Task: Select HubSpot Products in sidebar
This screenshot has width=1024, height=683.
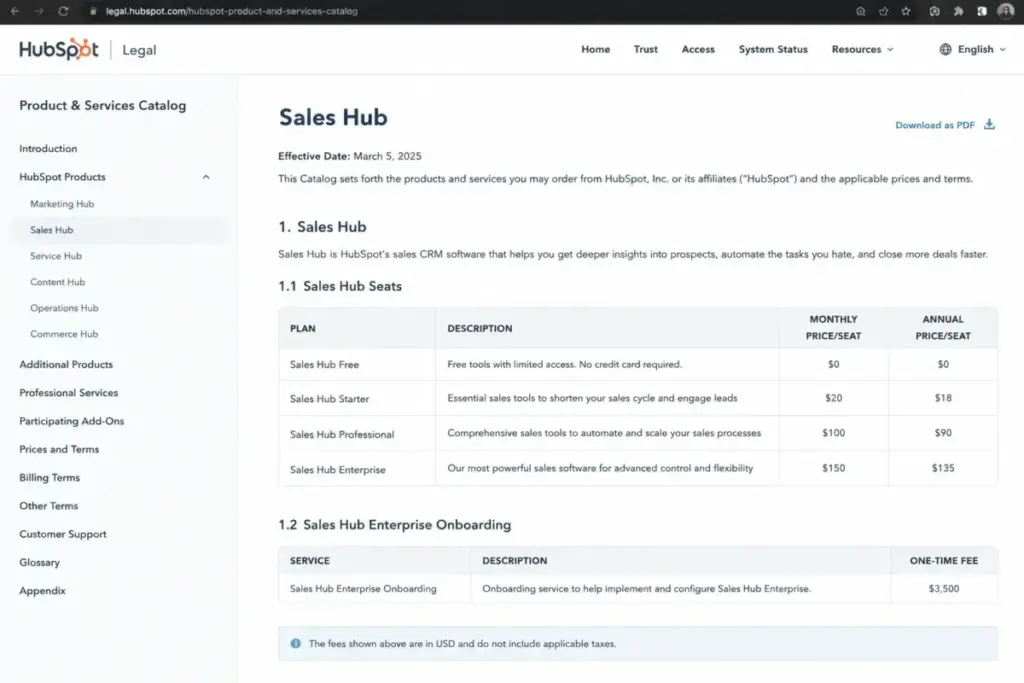Action: [x=62, y=177]
